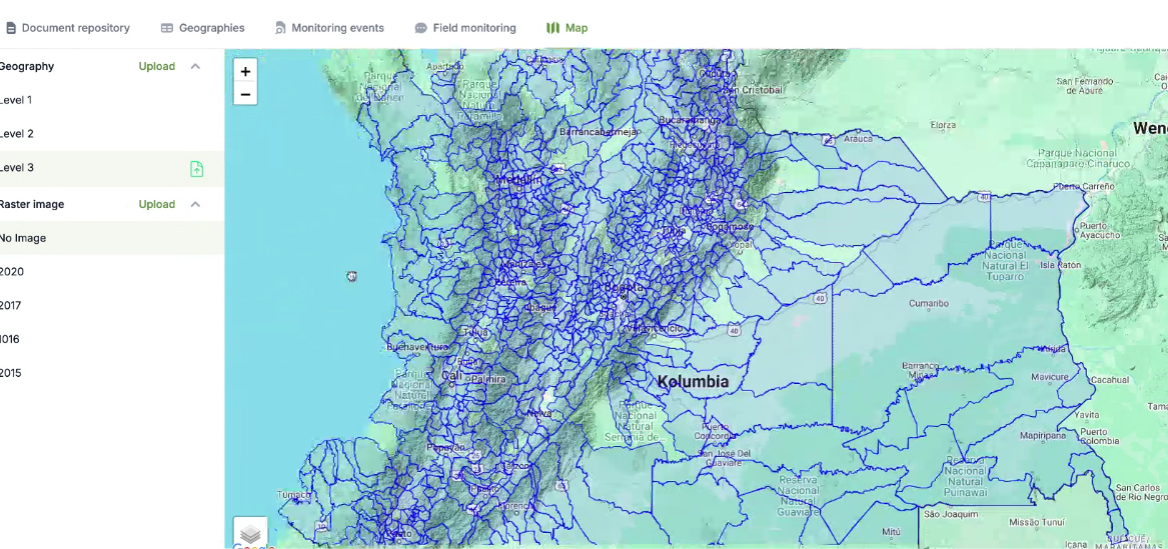Select the No Image raster option
This screenshot has width=1168, height=549.
pos(23,238)
